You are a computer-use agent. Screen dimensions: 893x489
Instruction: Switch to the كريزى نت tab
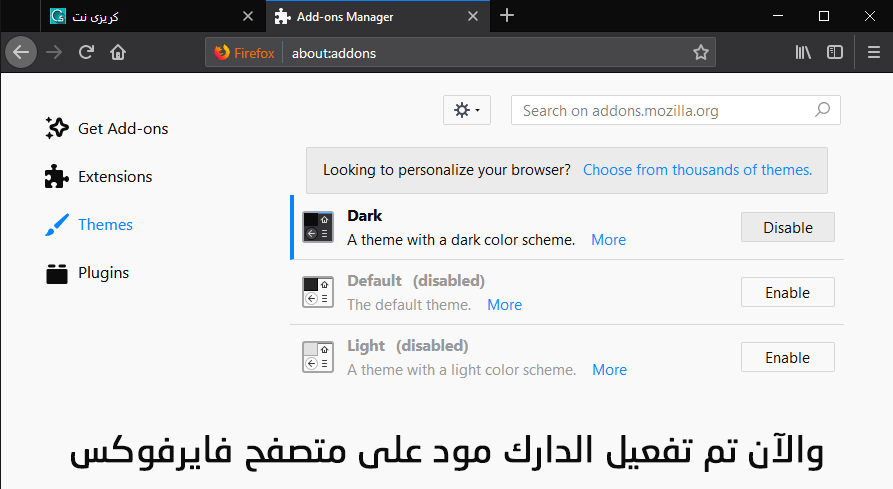(x=153, y=17)
